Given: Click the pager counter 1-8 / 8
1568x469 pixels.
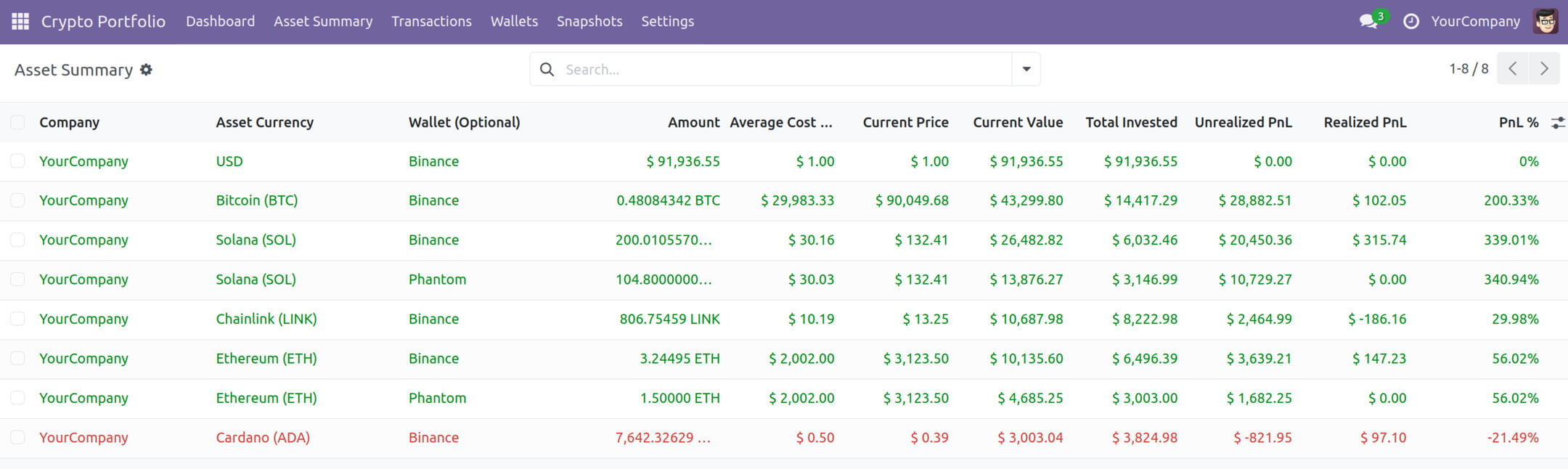Looking at the screenshot, I should pyautogui.click(x=1469, y=69).
